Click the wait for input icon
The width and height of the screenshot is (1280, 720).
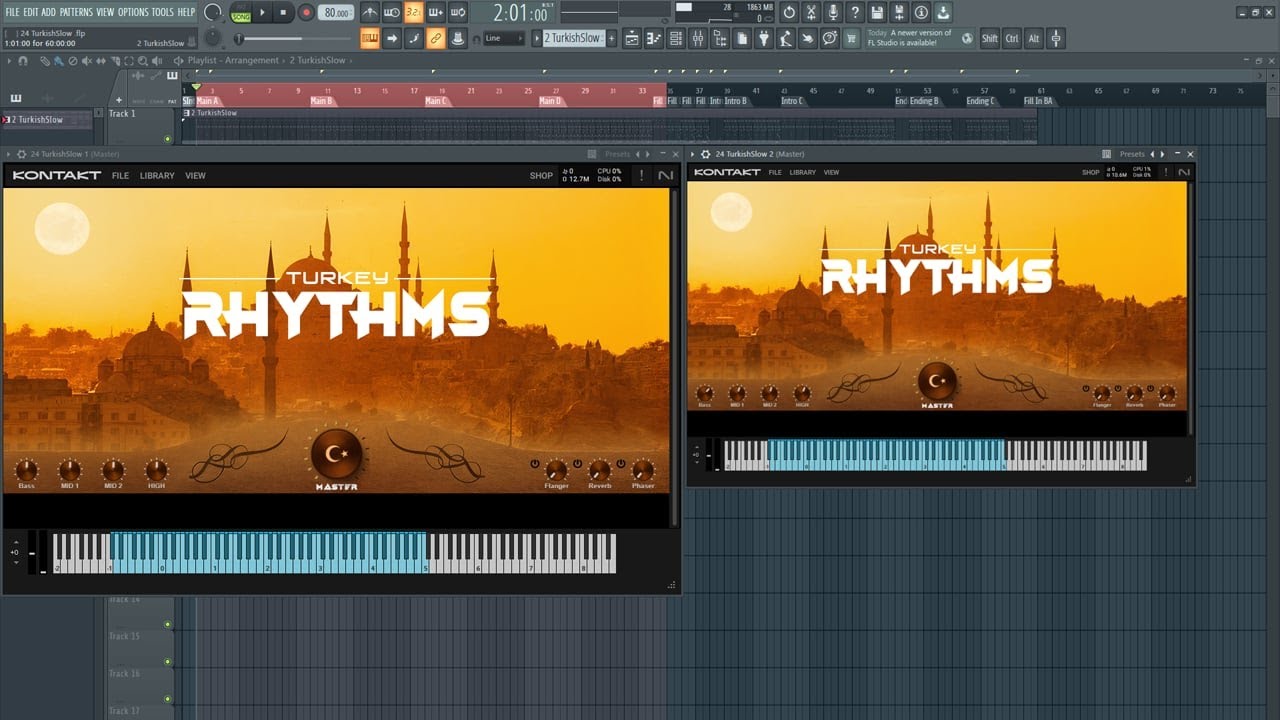pyautogui.click(x=392, y=12)
